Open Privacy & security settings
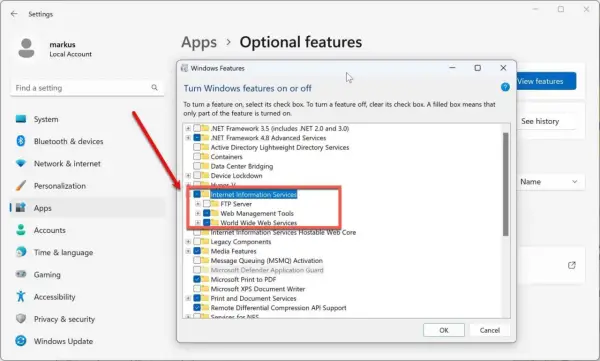This screenshot has height=361, width=600. (87, 319)
